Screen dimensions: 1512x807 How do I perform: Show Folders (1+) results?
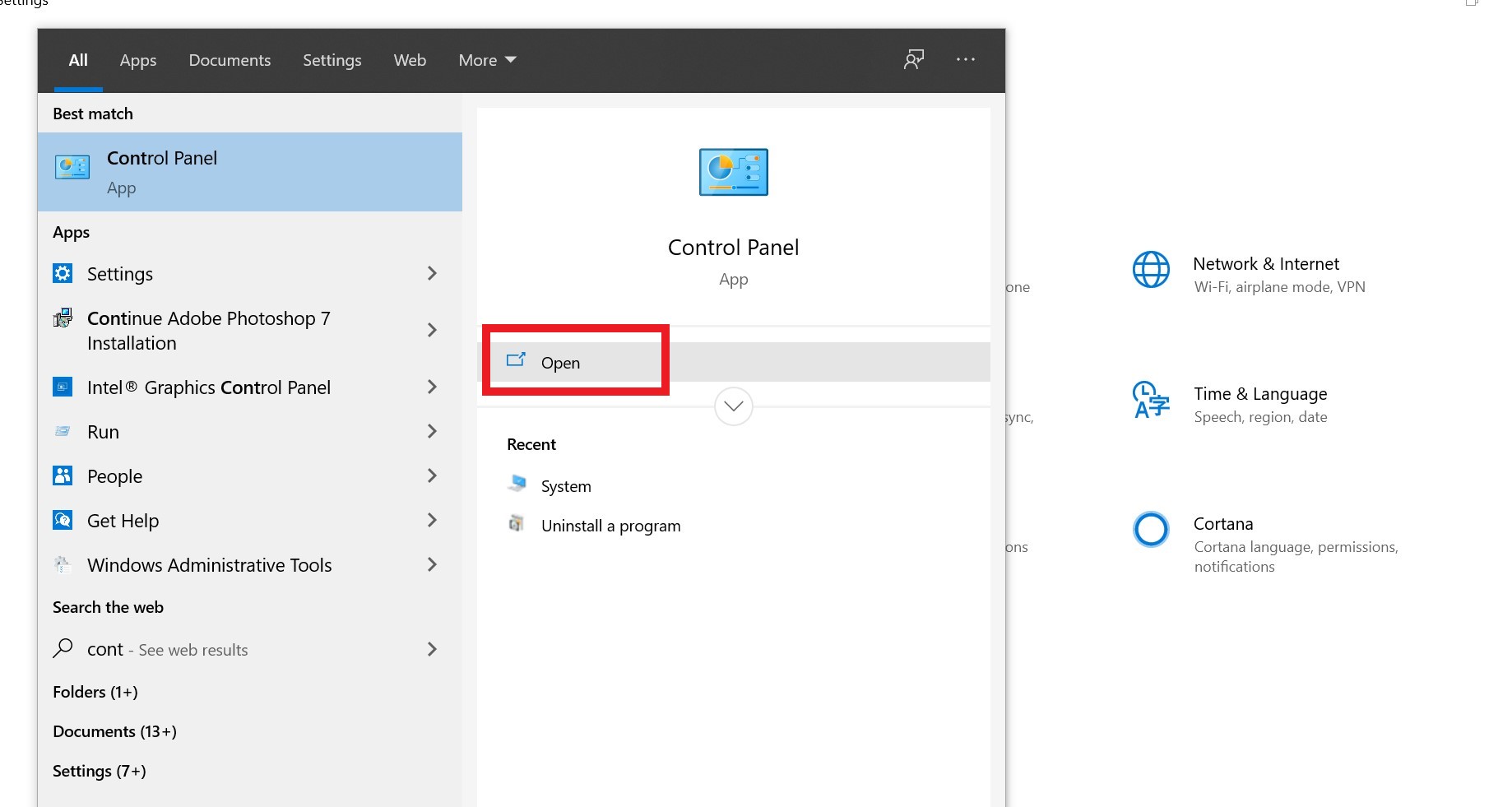pos(95,692)
